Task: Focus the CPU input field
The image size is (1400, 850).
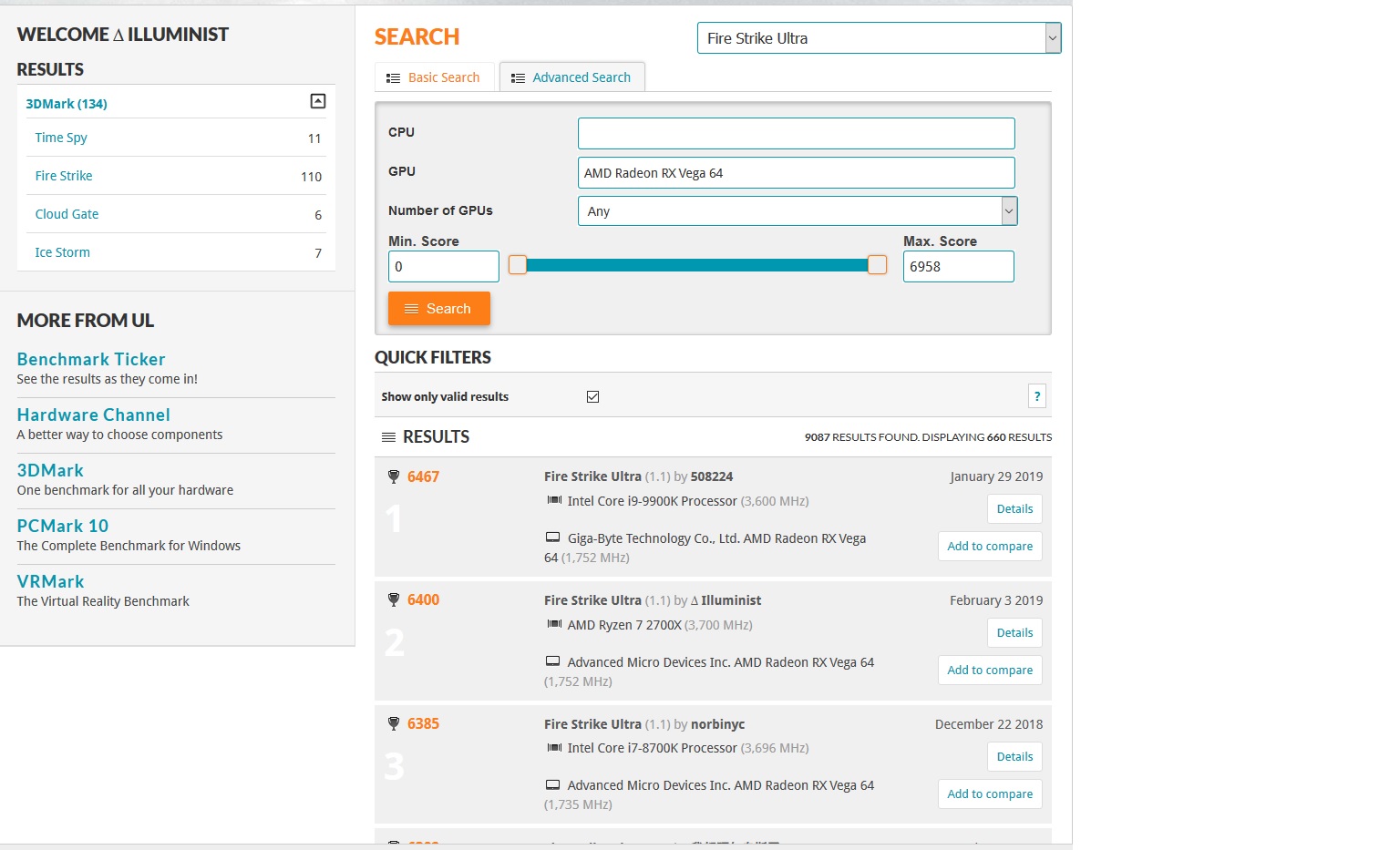Action: pos(796,133)
